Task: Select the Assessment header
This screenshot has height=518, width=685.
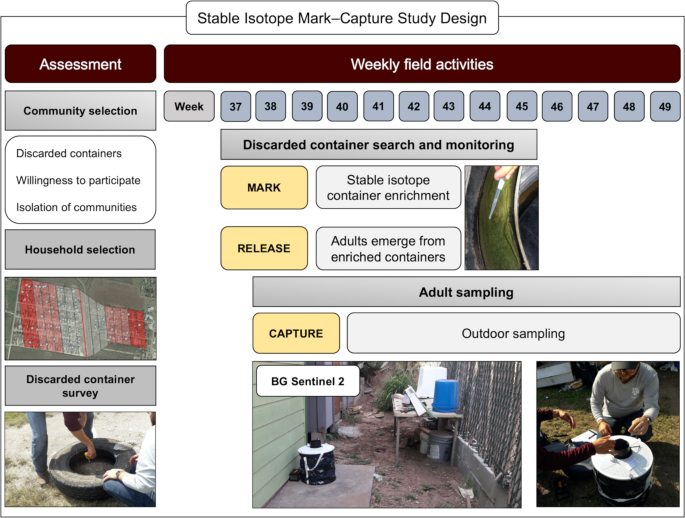Action: [80, 64]
